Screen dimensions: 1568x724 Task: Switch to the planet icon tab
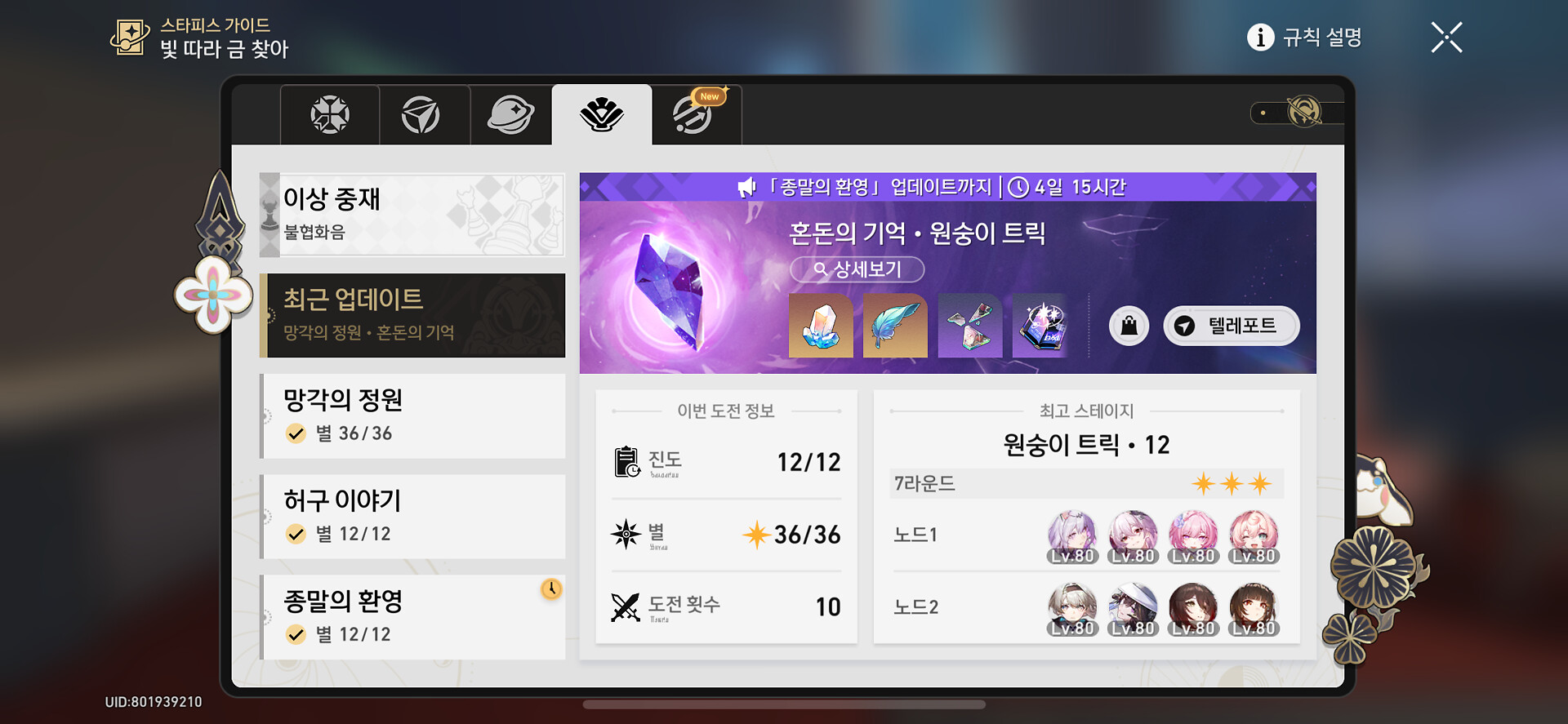pos(511,114)
